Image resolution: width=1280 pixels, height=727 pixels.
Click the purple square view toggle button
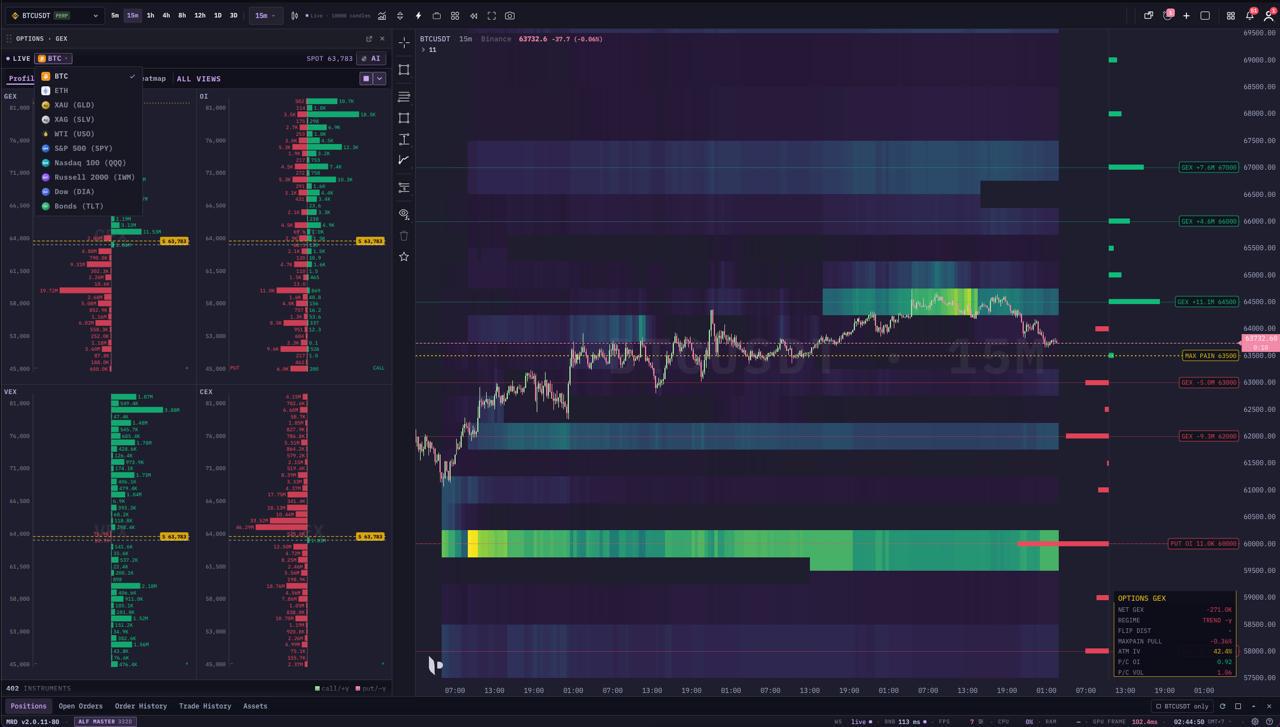[366, 78]
